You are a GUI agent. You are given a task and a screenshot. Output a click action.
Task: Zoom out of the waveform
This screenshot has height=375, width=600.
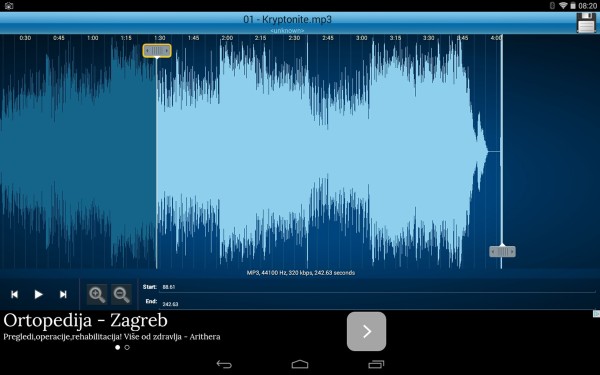[x=121, y=295]
